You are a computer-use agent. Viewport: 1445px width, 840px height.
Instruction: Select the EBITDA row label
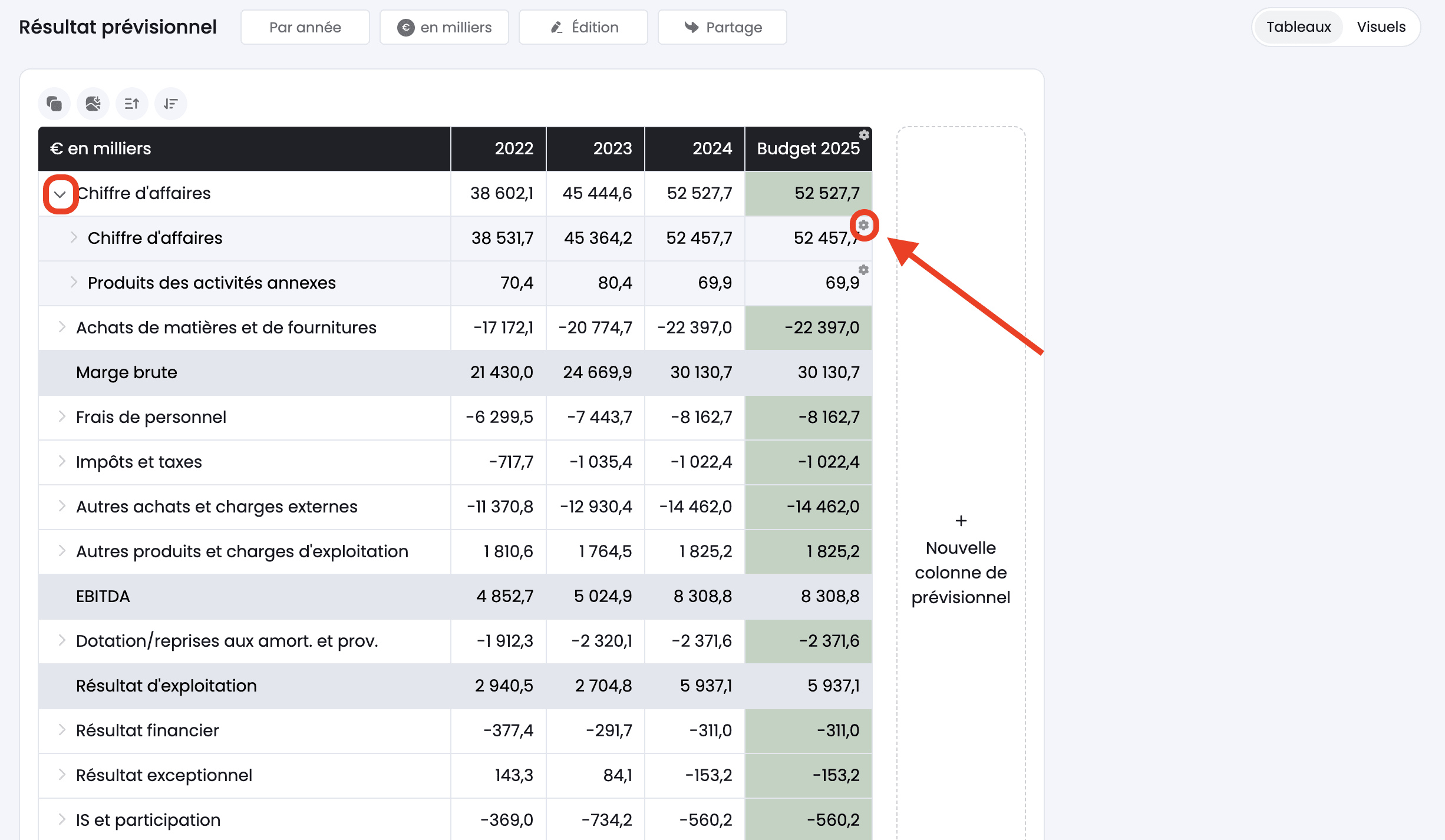click(x=103, y=596)
